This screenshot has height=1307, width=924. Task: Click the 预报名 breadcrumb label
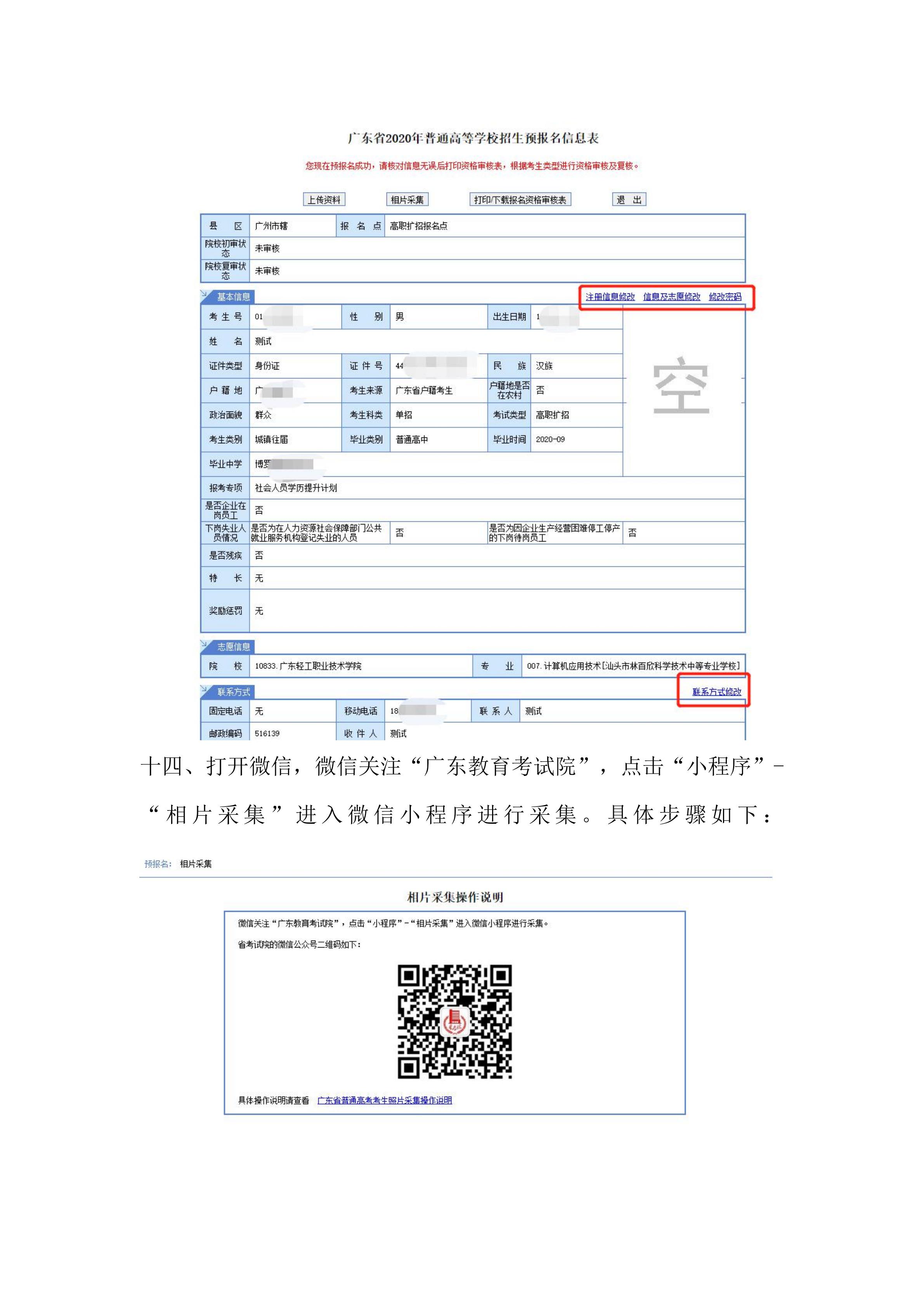coord(158,864)
